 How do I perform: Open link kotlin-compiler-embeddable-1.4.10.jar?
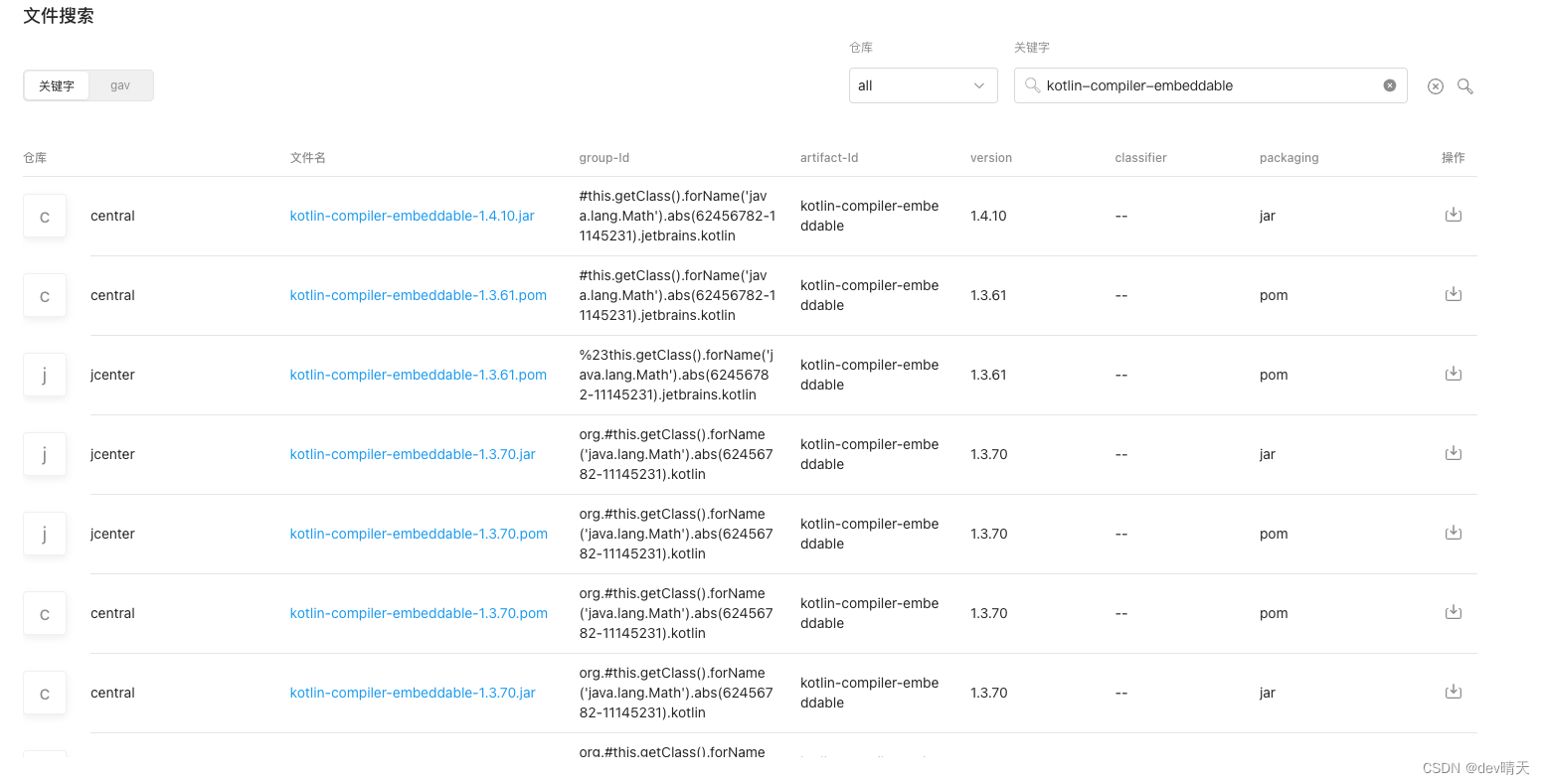pyautogui.click(x=412, y=216)
